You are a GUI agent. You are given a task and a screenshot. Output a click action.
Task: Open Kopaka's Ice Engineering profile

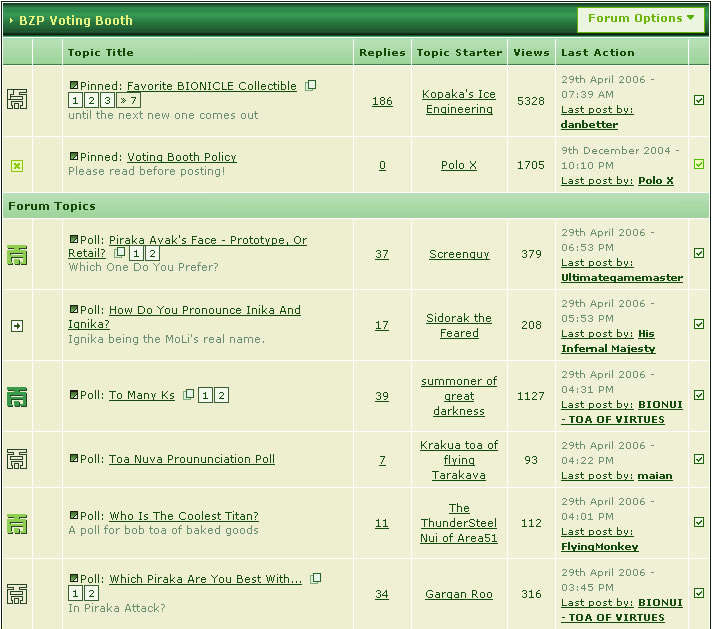point(459,101)
